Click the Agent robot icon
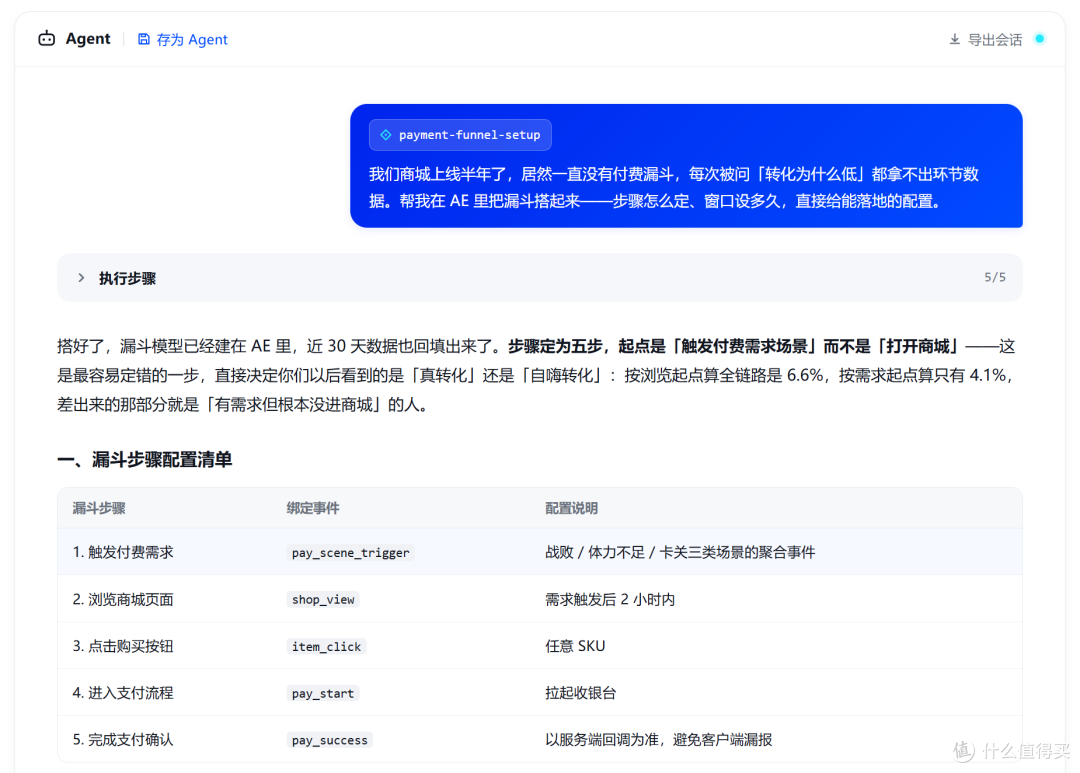Image resolution: width=1080 pixels, height=773 pixels. tap(47, 39)
